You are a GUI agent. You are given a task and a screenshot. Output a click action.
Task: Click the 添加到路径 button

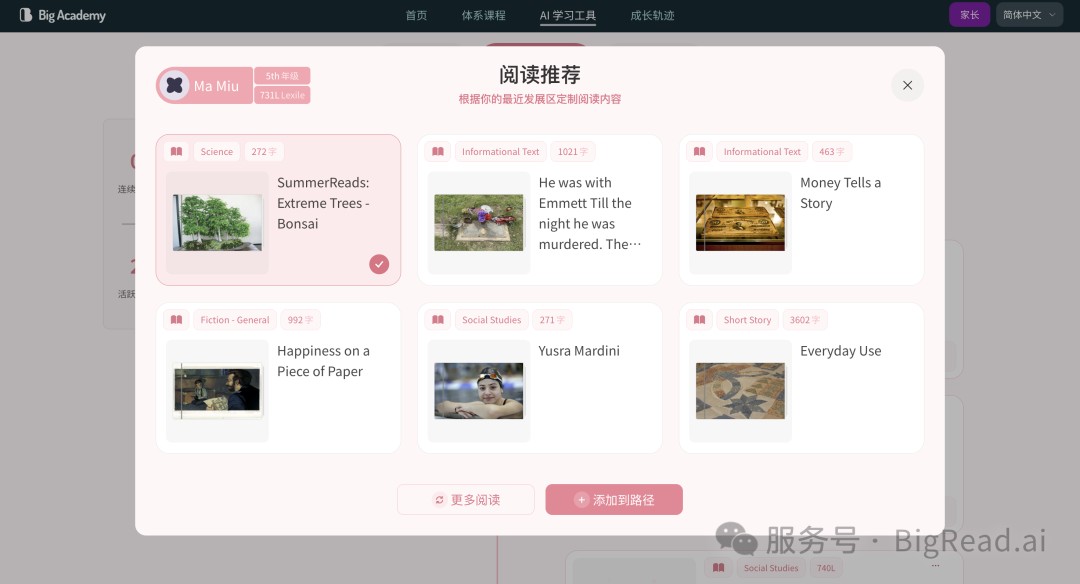[x=614, y=500]
